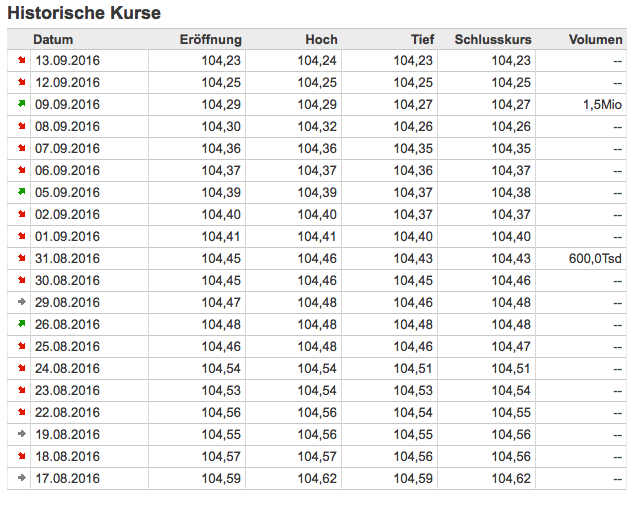The height and width of the screenshot is (510, 642).
Task: Click the Datum column header
Action: click(x=53, y=39)
